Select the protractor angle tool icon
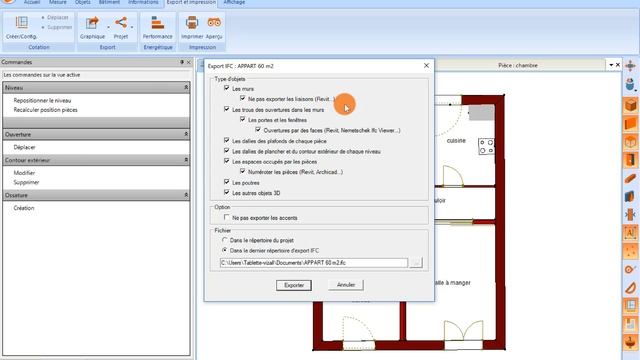 pos(630,288)
